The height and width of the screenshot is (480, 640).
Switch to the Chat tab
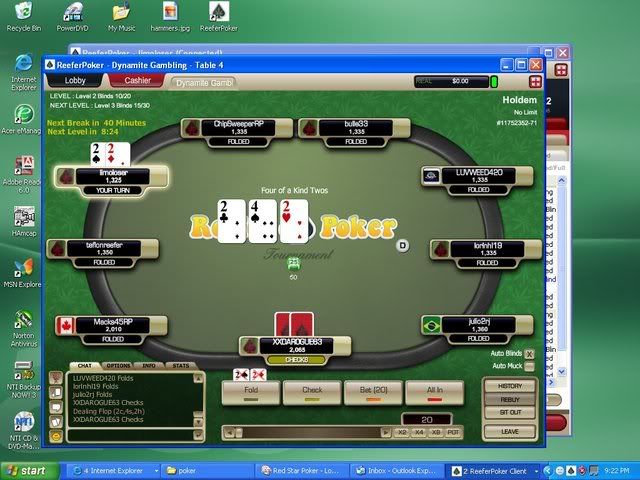coord(84,366)
